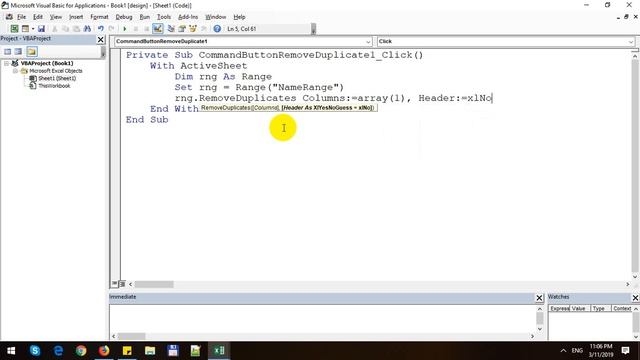640x360 pixels.
Task: Click the 'End Sub' code line
Action: (x=147, y=120)
